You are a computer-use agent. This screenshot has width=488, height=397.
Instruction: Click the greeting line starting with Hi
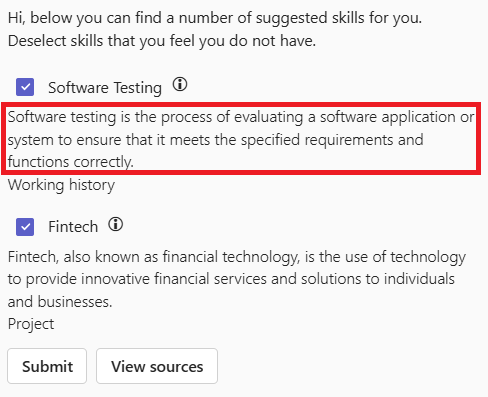pos(215,18)
